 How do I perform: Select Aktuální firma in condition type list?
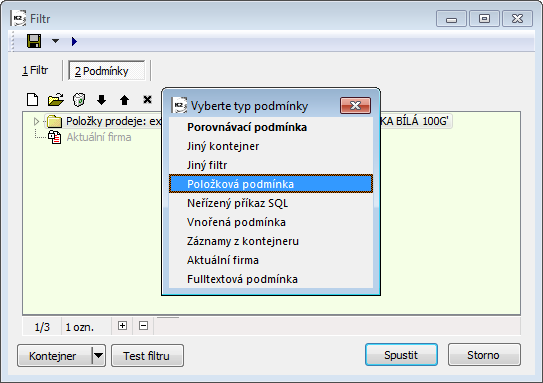pos(271,260)
